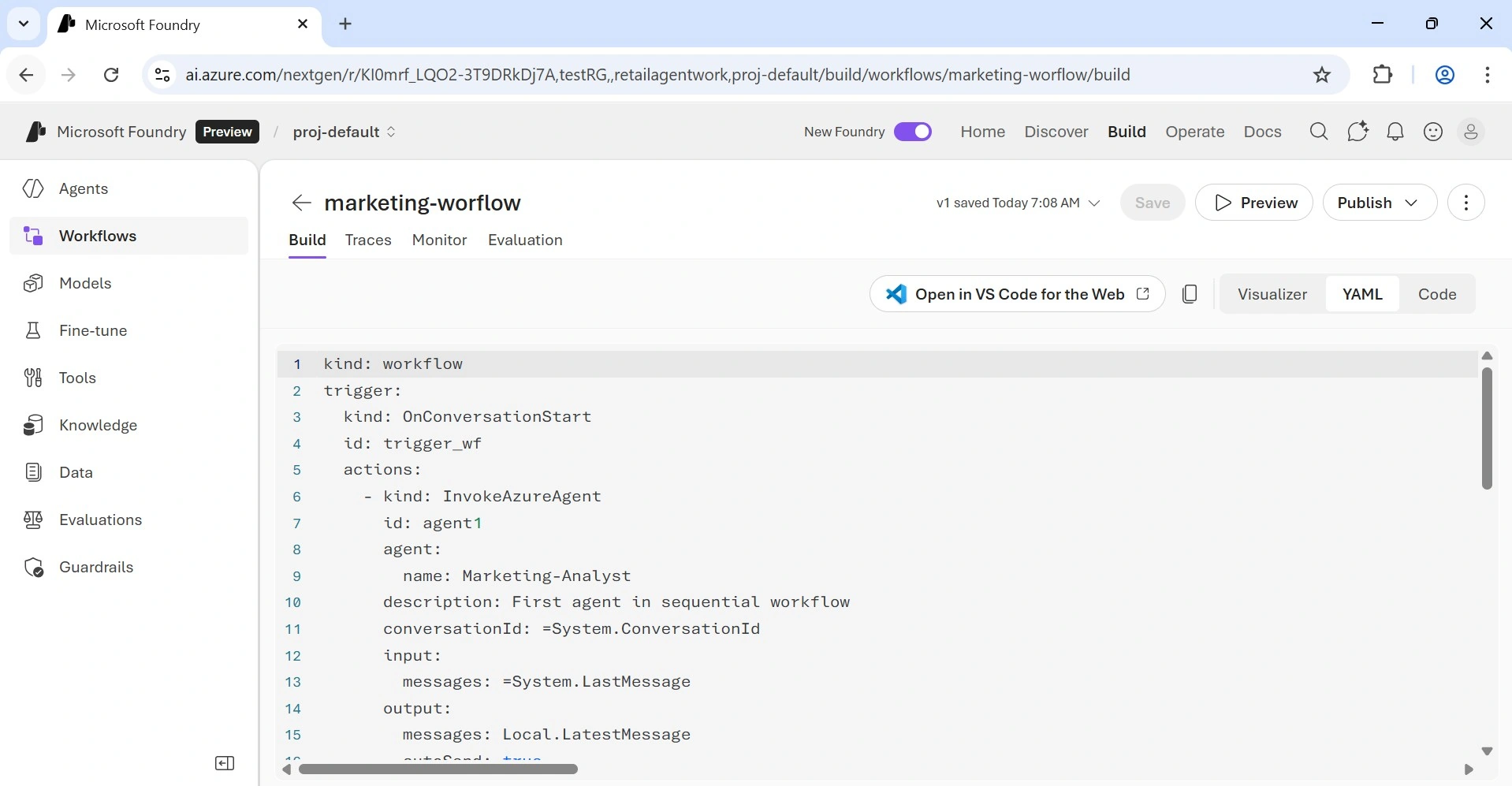Open more options for the workflow
Screen dimensions: 1512x786
[x=1466, y=203]
